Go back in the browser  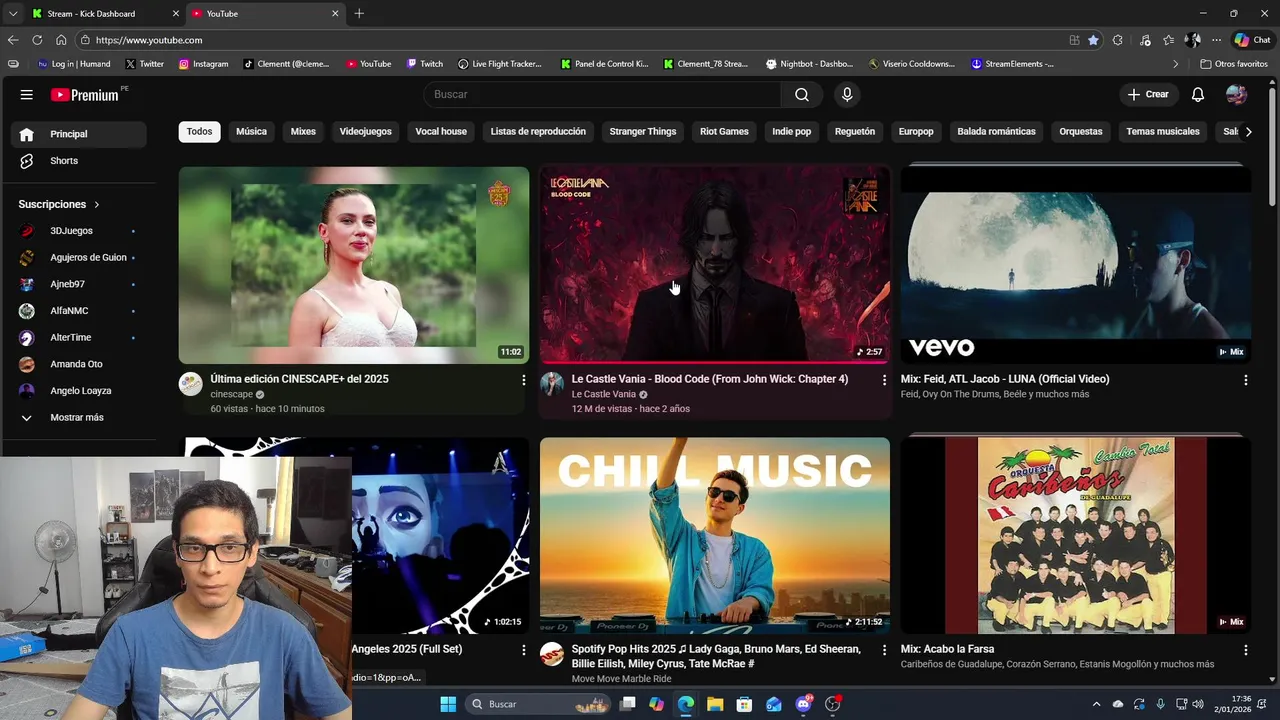(13, 40)
